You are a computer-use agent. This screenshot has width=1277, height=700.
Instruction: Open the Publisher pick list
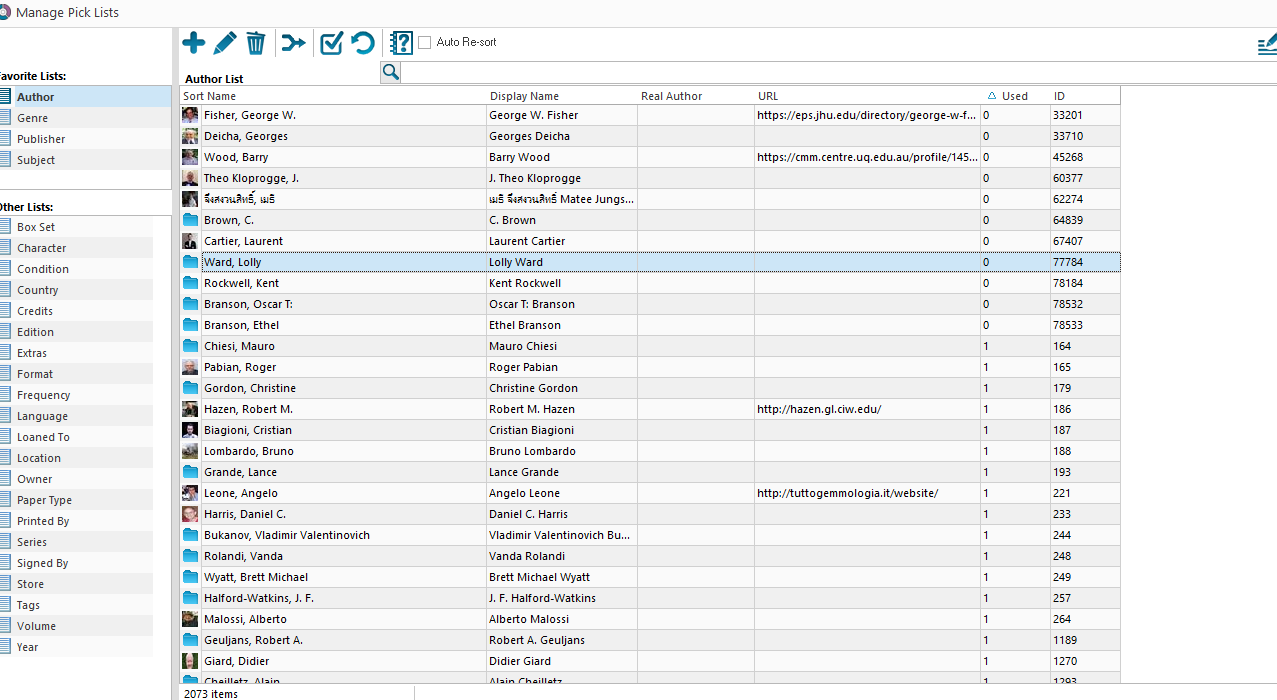41,139
